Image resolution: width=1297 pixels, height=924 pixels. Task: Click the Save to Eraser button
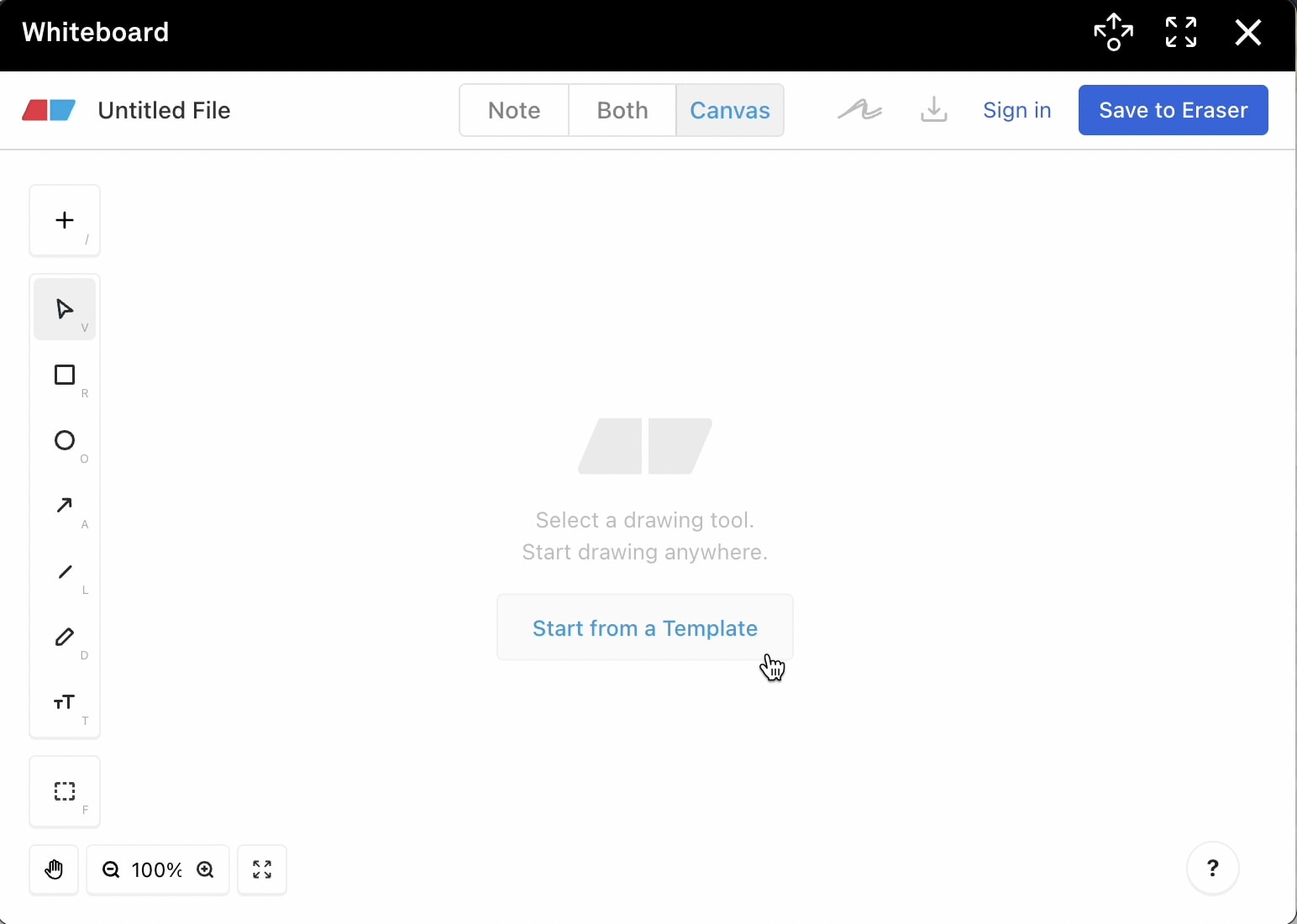click(1173, 110)
